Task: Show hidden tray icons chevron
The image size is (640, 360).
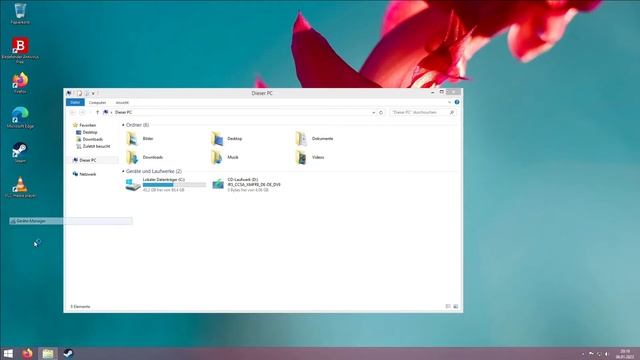Action: click(583, 354)
